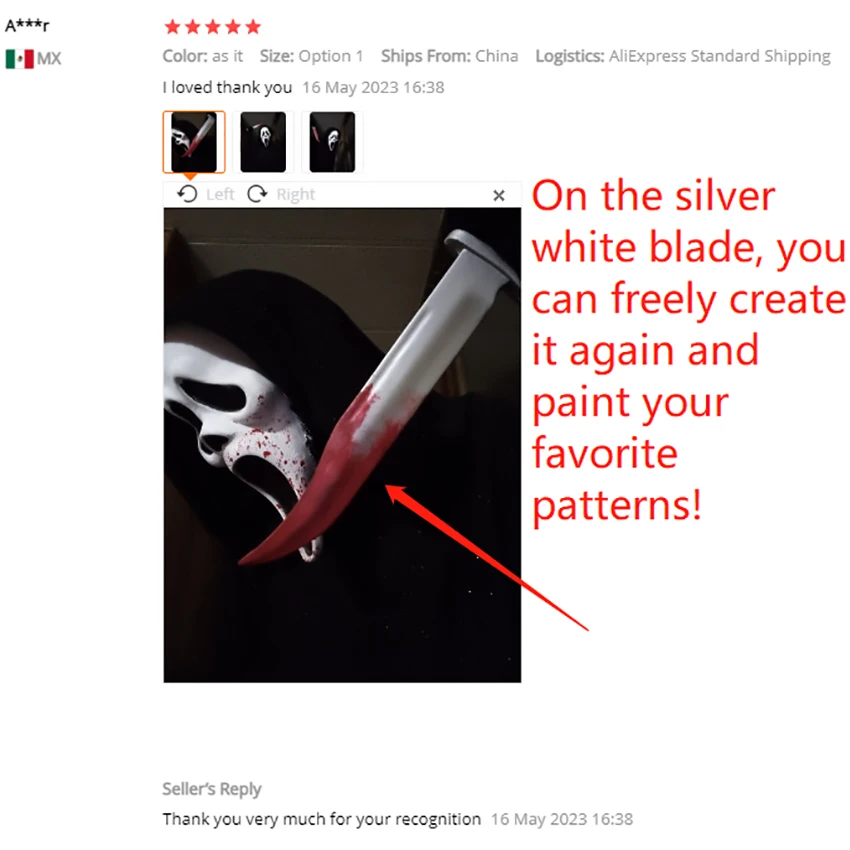850x850 pixels.
Task: Close the enlarged review photo viewer
Action: [x=499, y=195]
